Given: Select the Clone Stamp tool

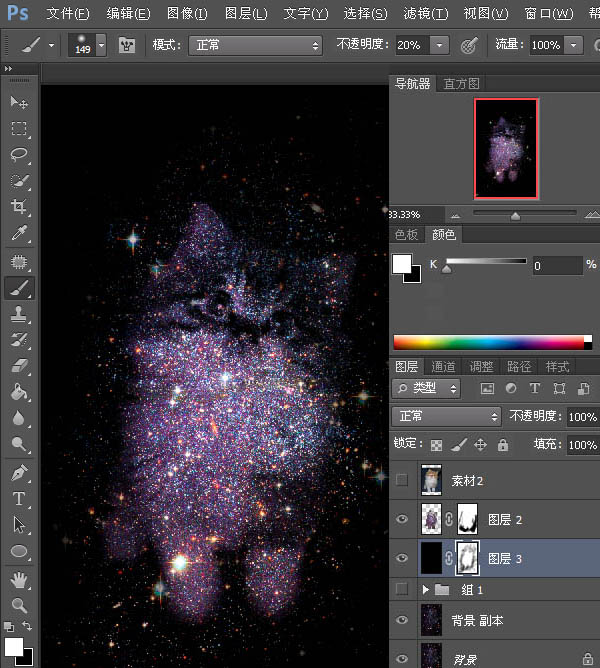Looking at the screenshot, I should coord(19,314).
